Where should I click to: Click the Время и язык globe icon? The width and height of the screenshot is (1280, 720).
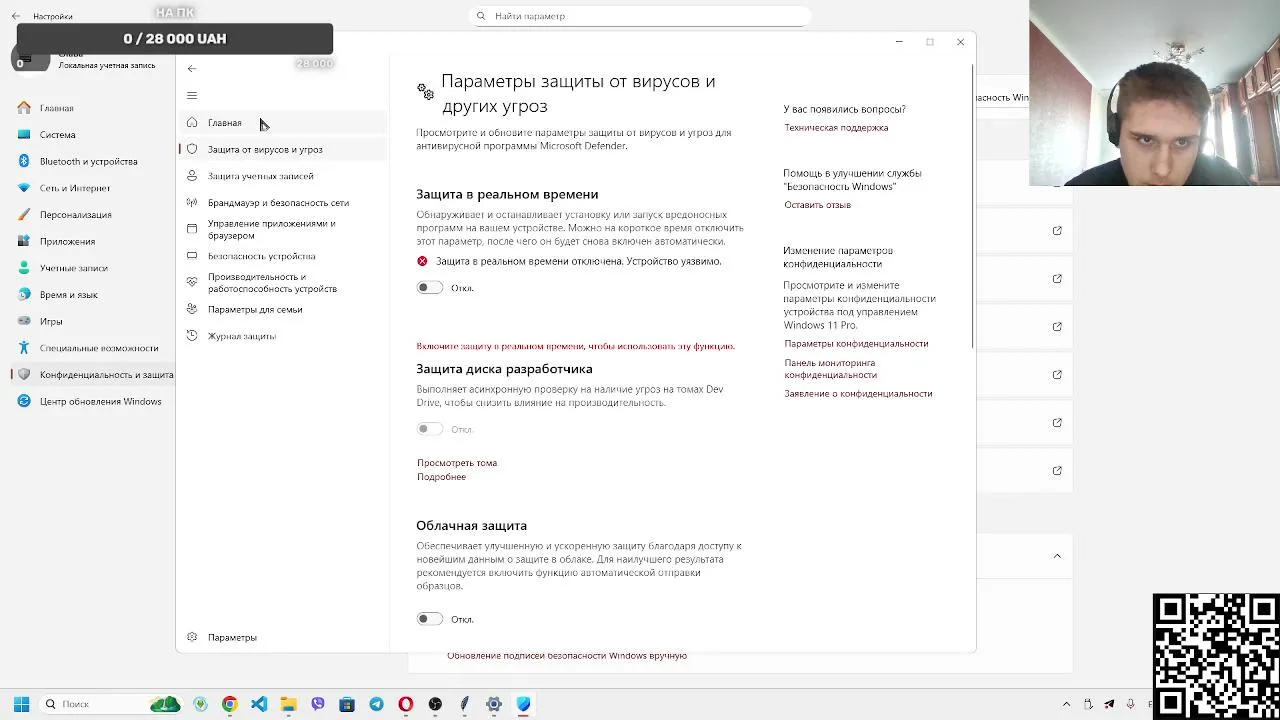(x=24, y=294)
